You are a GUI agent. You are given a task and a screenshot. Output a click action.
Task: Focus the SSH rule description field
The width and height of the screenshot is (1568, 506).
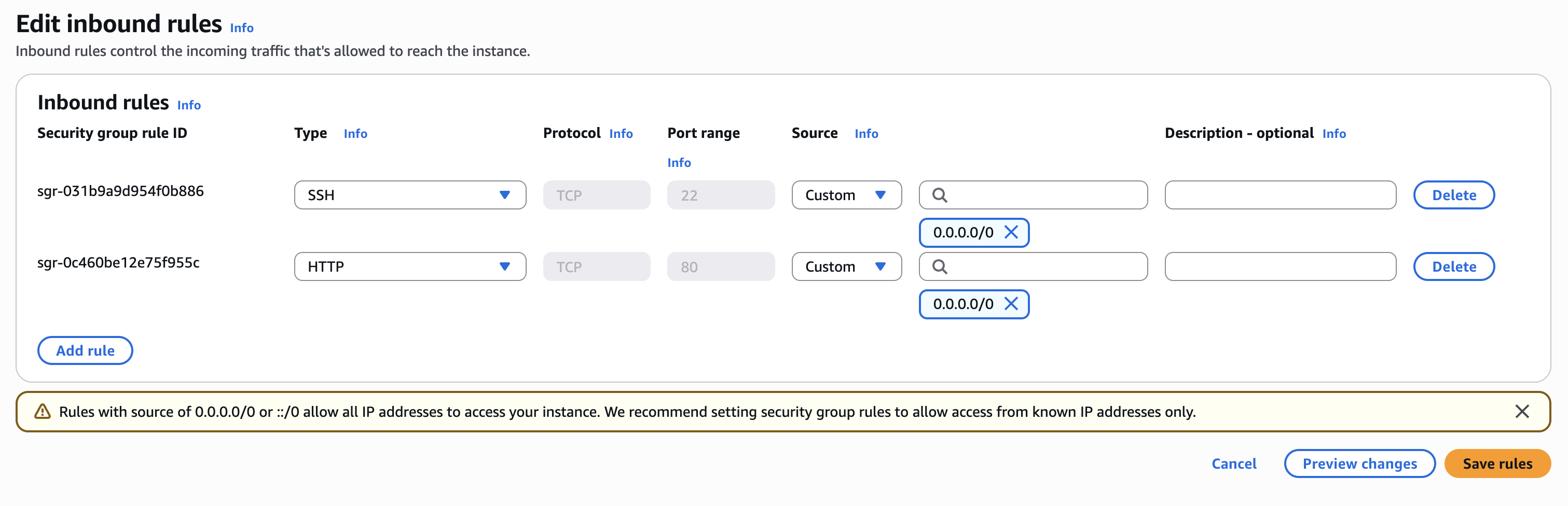[1280, 195]
